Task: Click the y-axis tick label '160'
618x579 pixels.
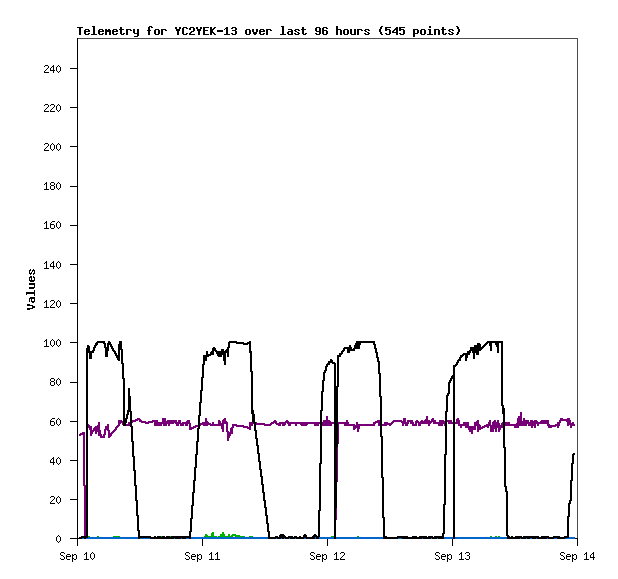Action: pos(52,225)
